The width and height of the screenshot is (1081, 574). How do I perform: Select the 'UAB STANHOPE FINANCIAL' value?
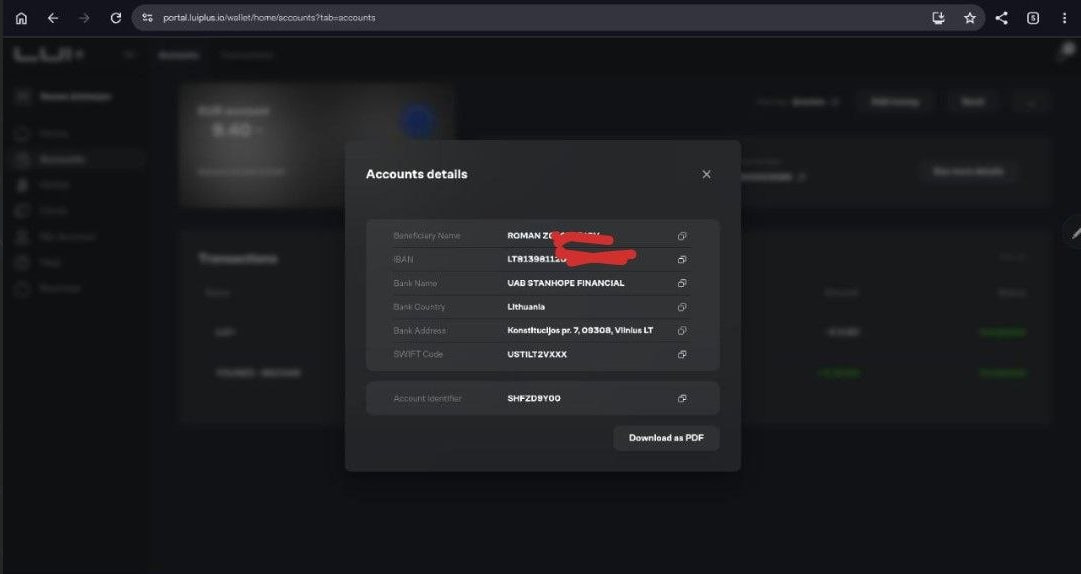point(566,283)
